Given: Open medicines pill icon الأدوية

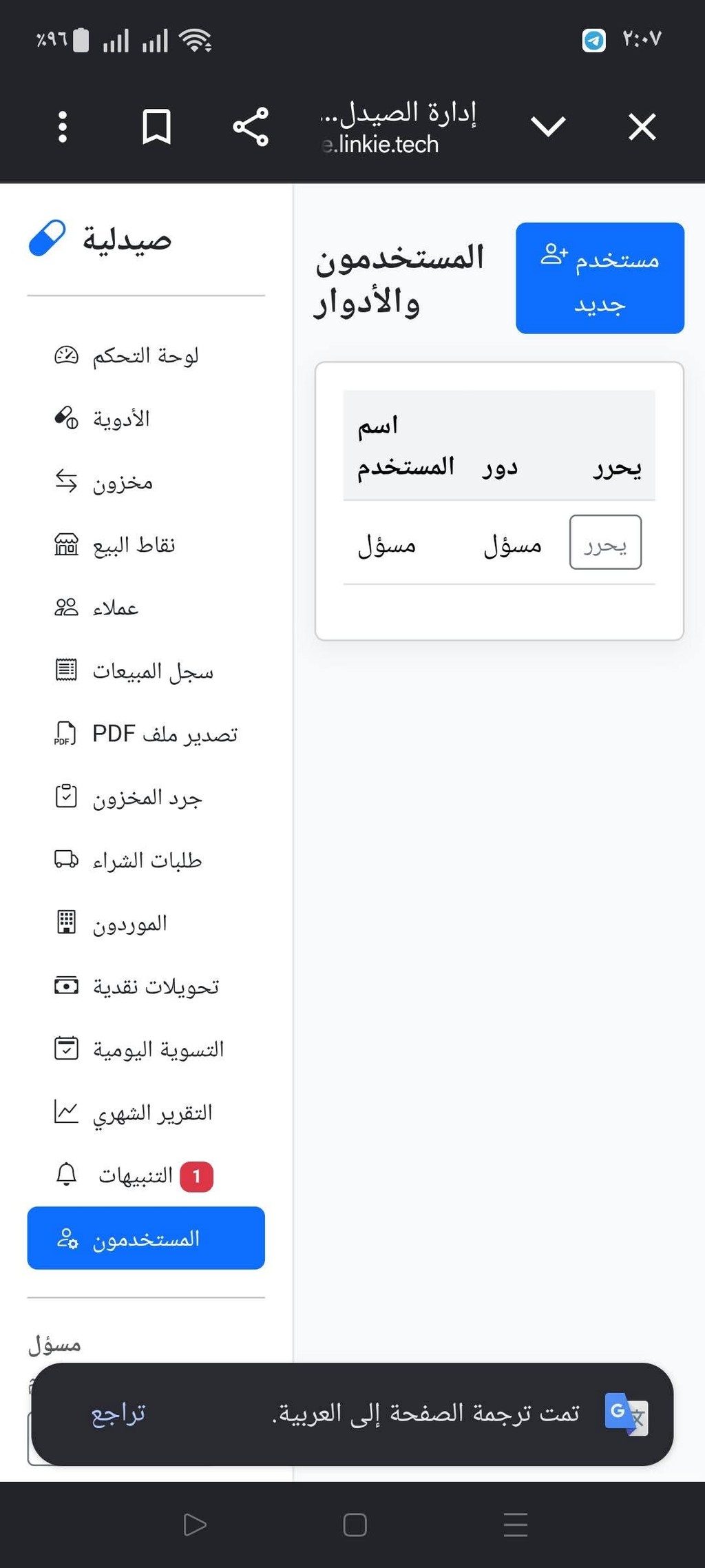Looking at the screenshot, I should pos(66,418).
